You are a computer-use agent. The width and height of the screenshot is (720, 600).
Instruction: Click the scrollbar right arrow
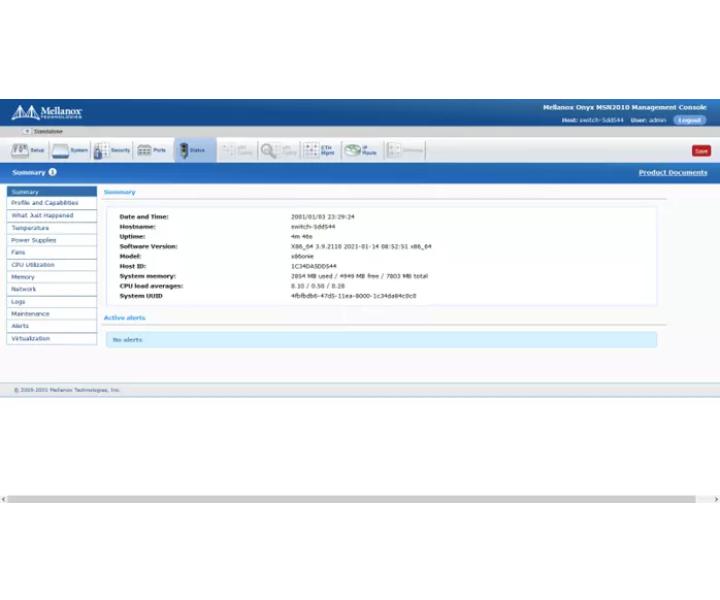click(x=716, y=499)
